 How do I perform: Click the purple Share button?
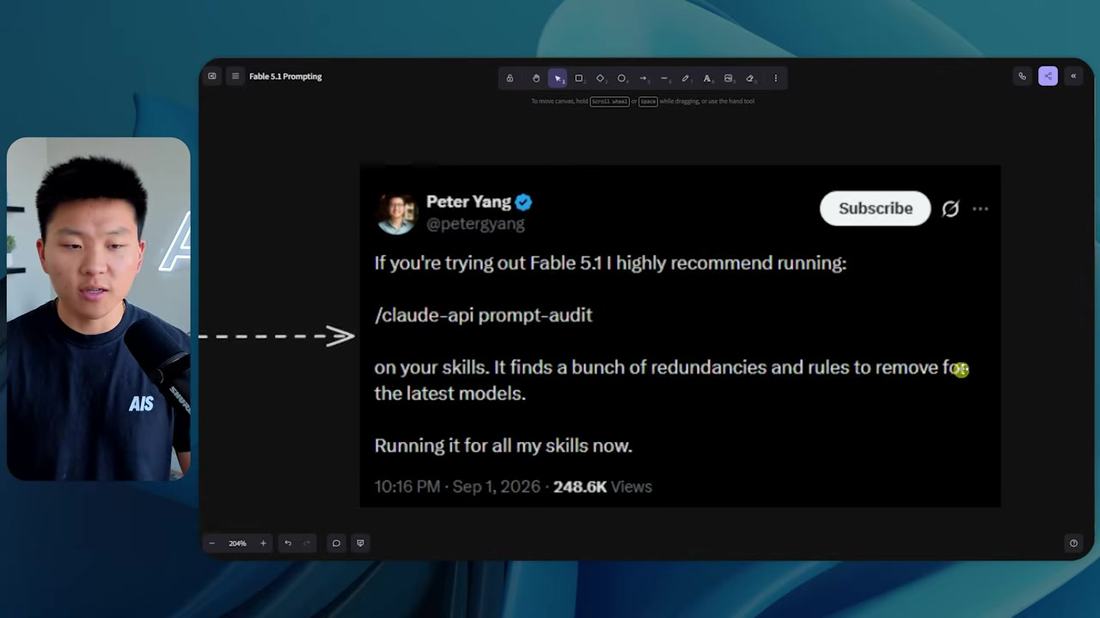tap(1048, 76)
